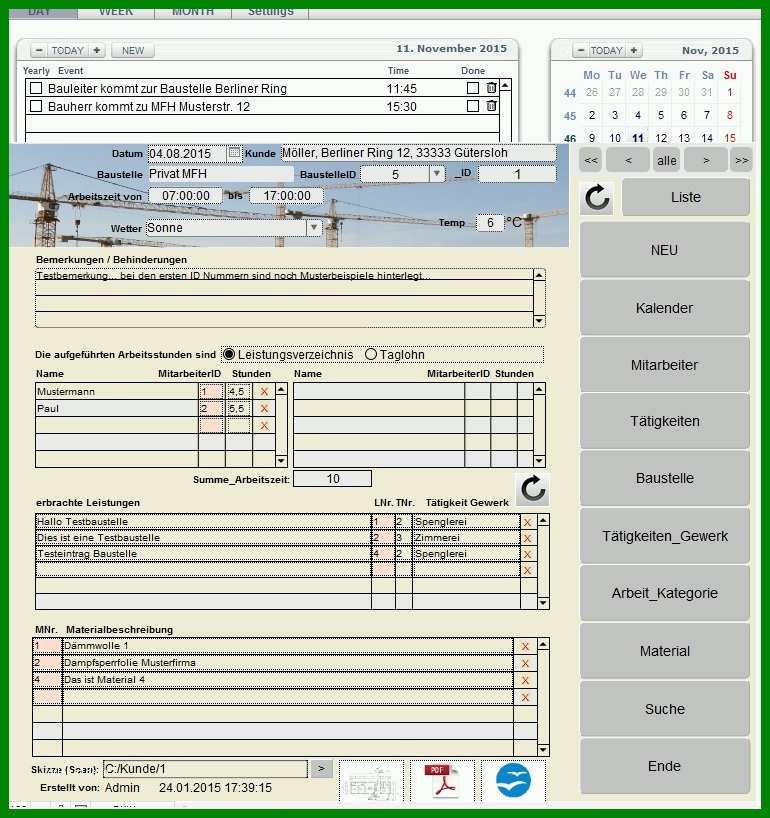Remove the Paul worker row
770x818 pixels.
[264, 408]
